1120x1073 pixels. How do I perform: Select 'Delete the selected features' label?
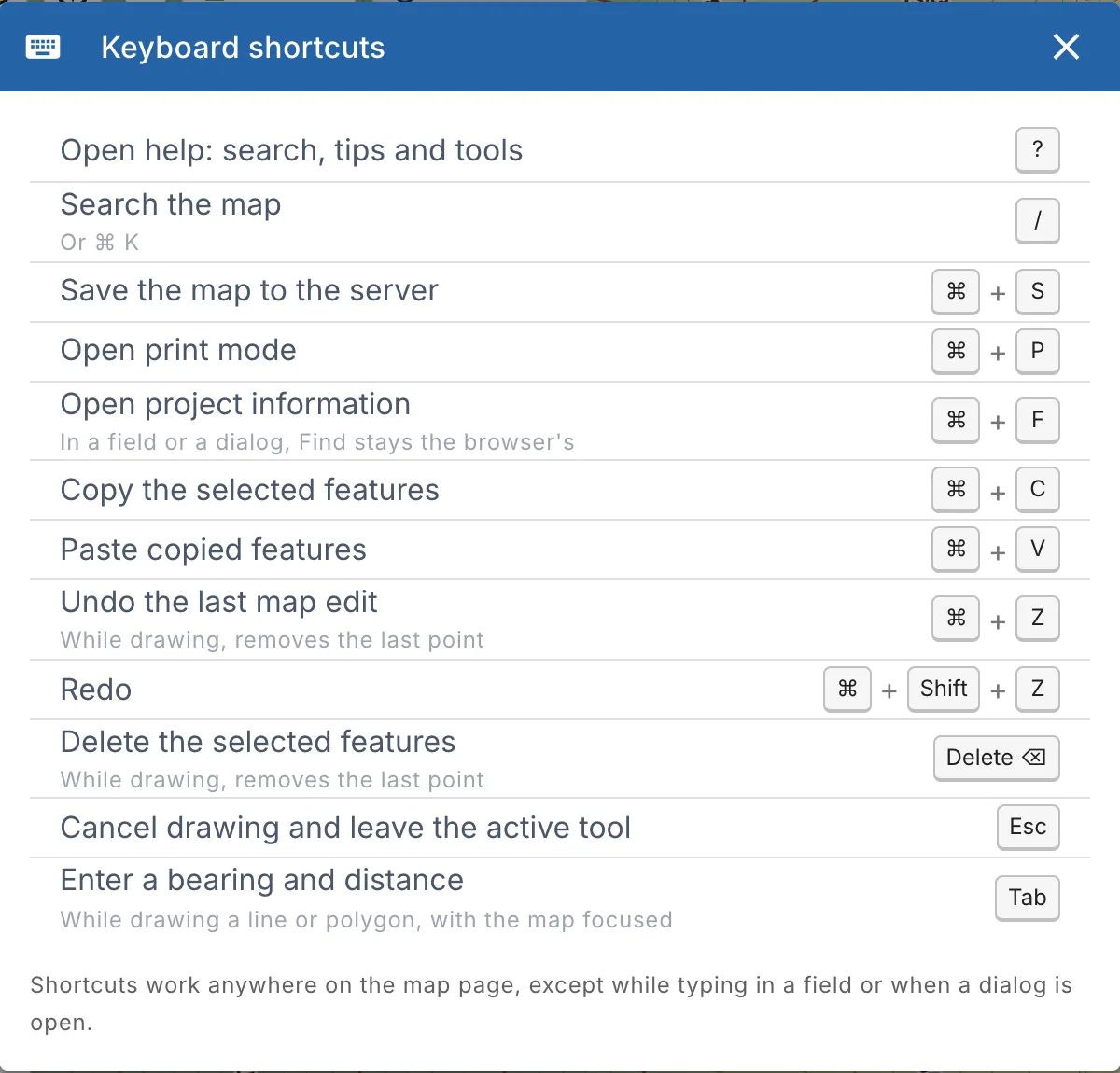(x=259, y=743)
